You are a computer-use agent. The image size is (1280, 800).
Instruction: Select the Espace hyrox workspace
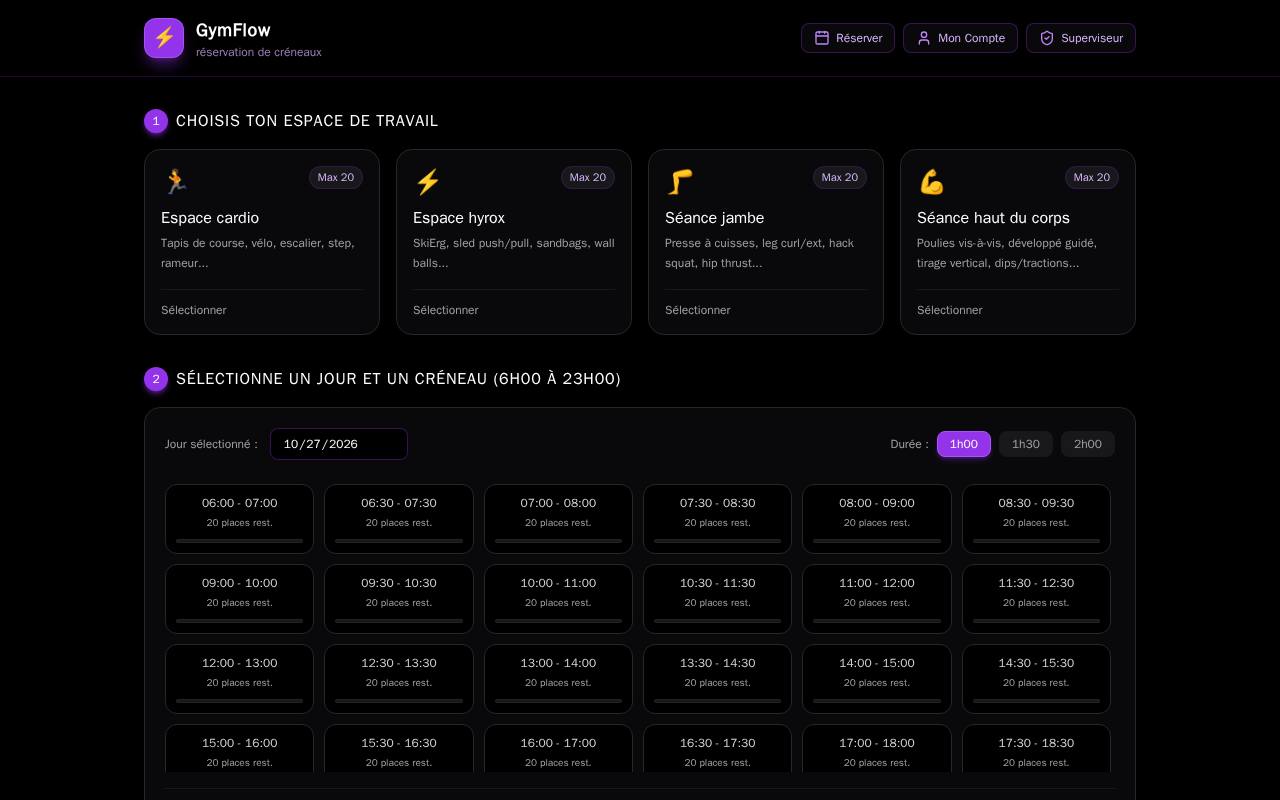pyautogui.click(x=514, y=242)
